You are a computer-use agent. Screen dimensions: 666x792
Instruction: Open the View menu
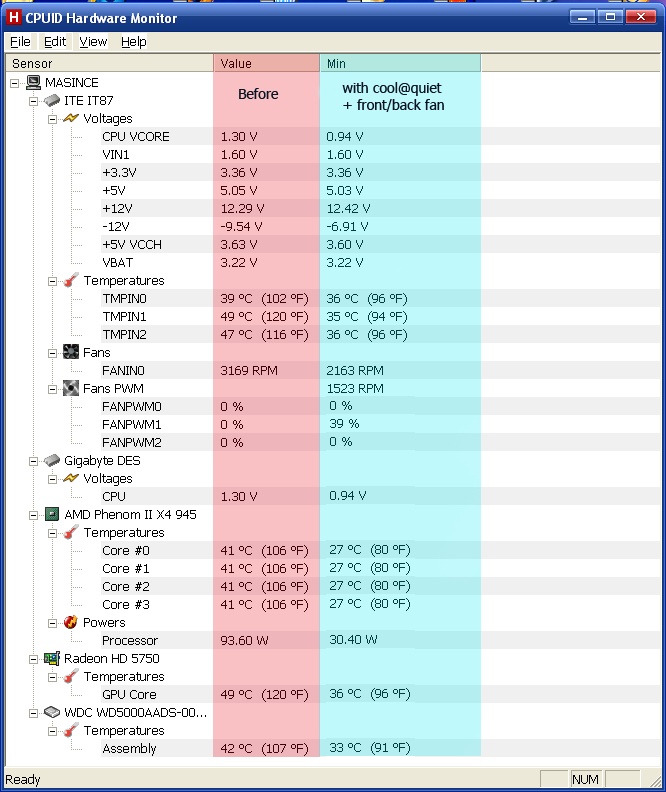(x=93, y=42)
